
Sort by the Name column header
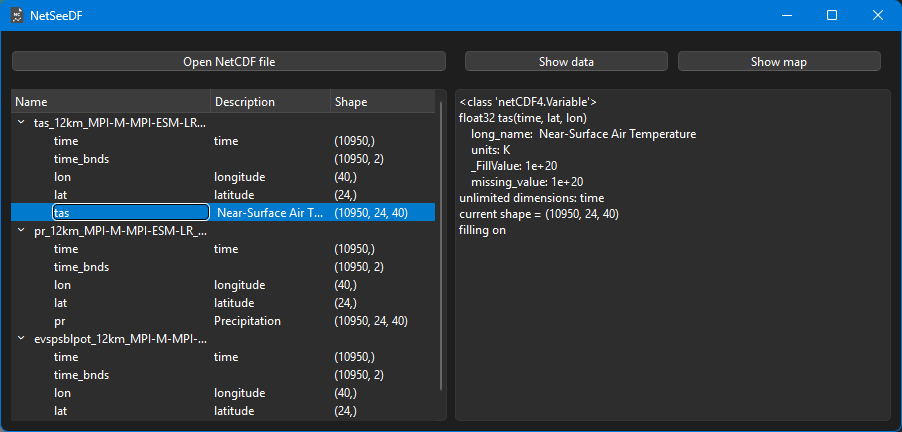pos(111,102)
